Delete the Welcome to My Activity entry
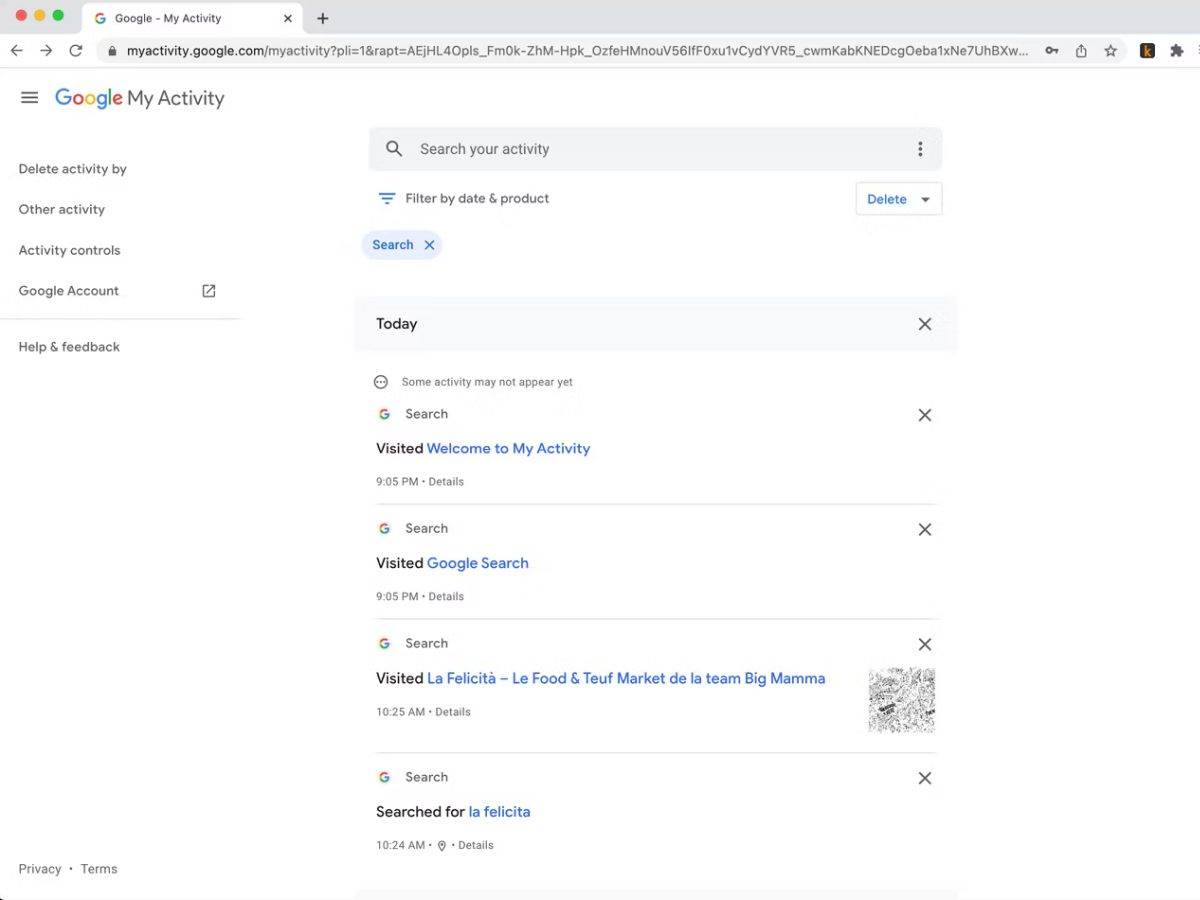The height and width of the screenshot is (900, 1200). tap(924, 415)
